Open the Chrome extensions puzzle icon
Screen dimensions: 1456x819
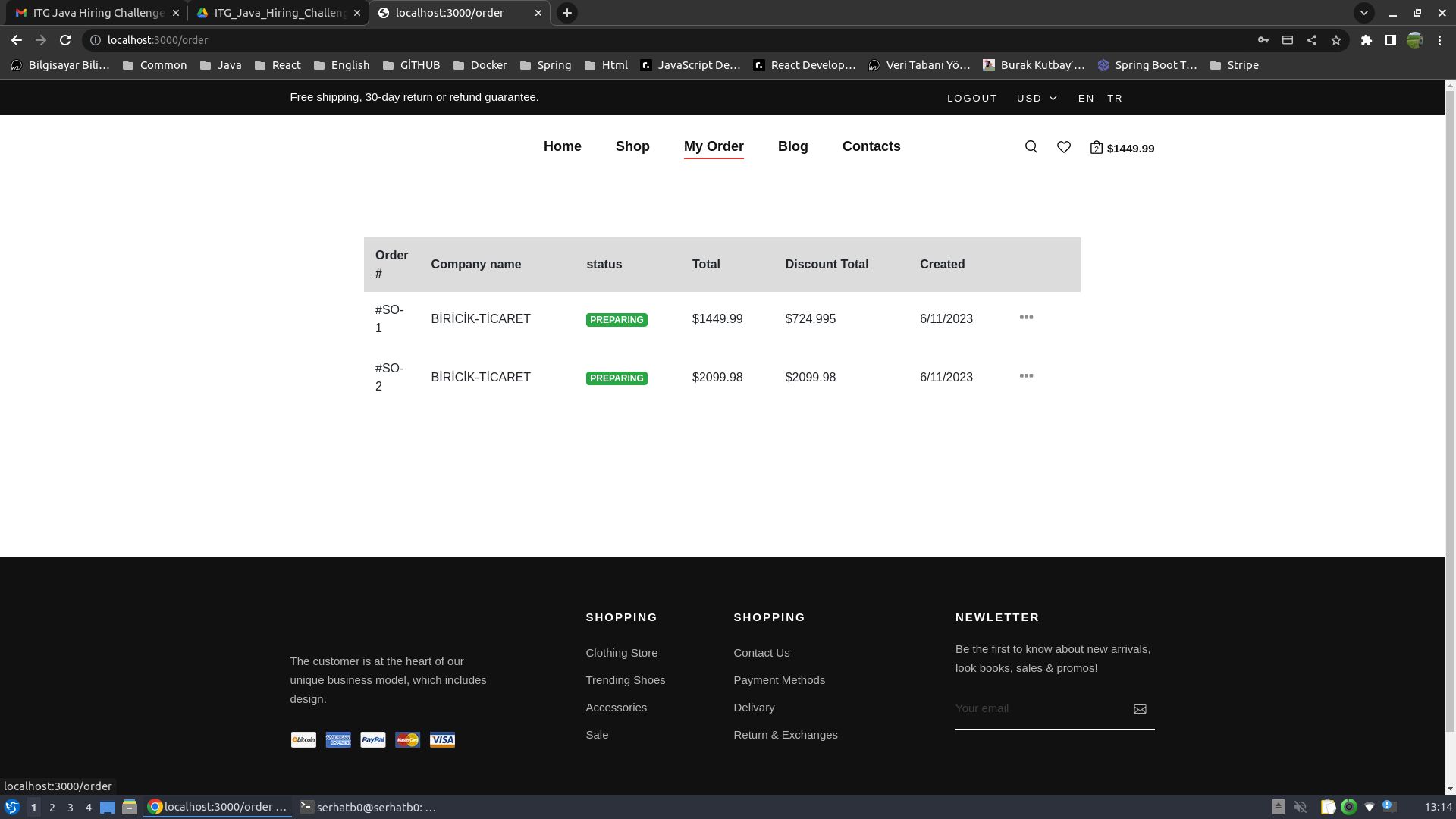coord(1366,40)
